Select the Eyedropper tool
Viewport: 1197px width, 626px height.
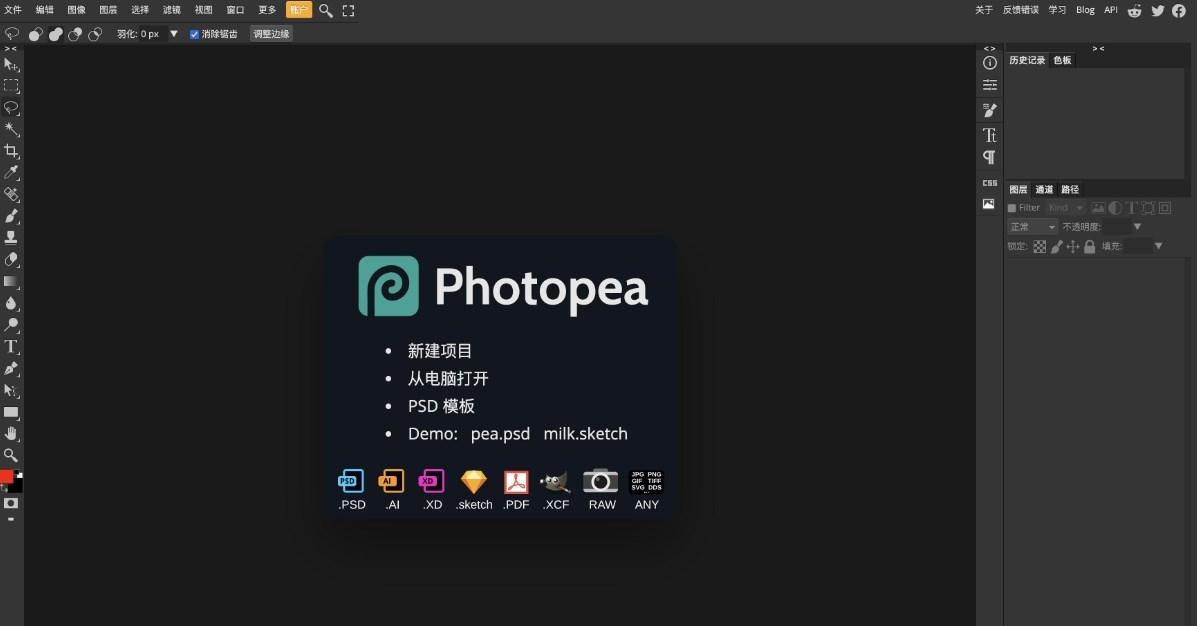click(11, 173)
